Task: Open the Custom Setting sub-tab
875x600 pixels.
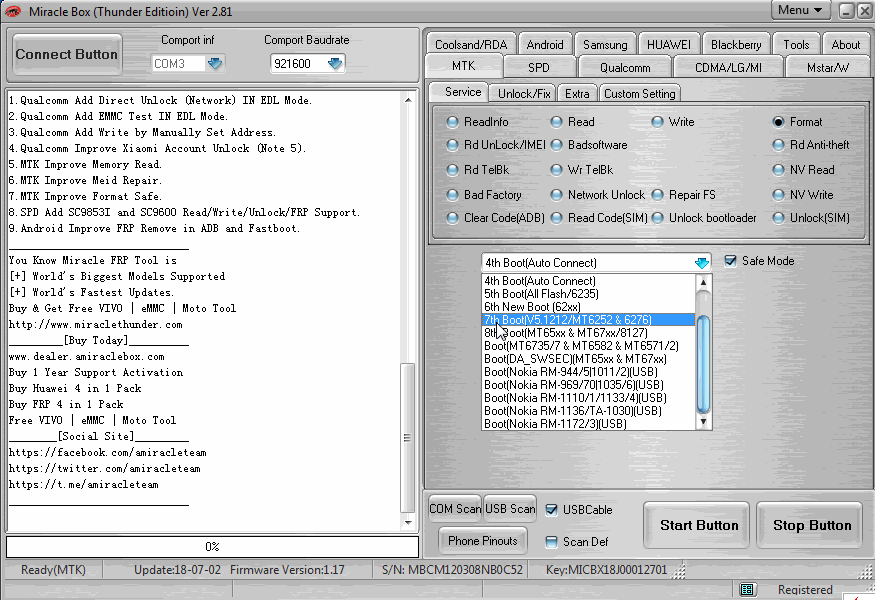Action: click(640, 94)
